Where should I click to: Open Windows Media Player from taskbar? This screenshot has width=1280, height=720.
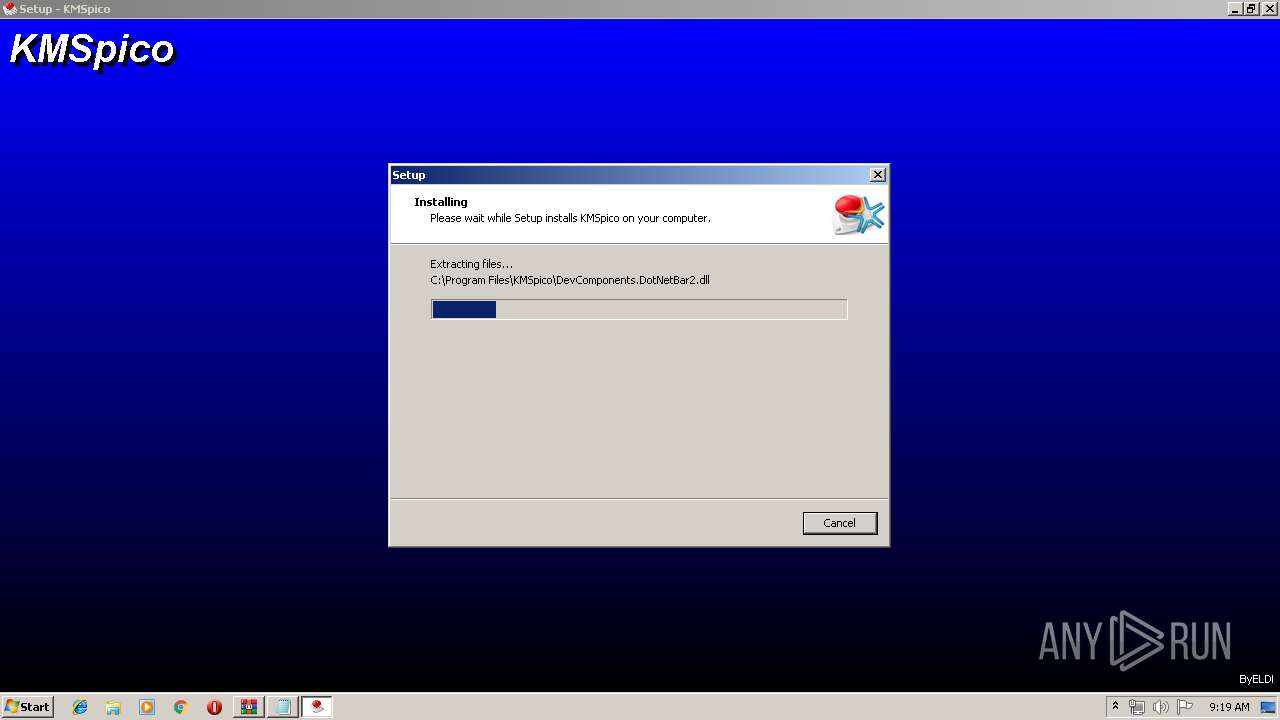(147, 707)
